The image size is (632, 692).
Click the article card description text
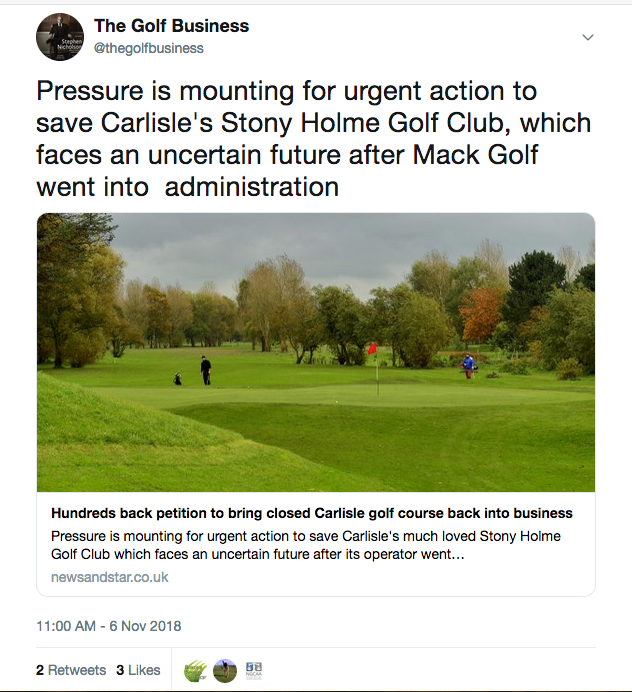pyautogui.click(x=306, y=544)
